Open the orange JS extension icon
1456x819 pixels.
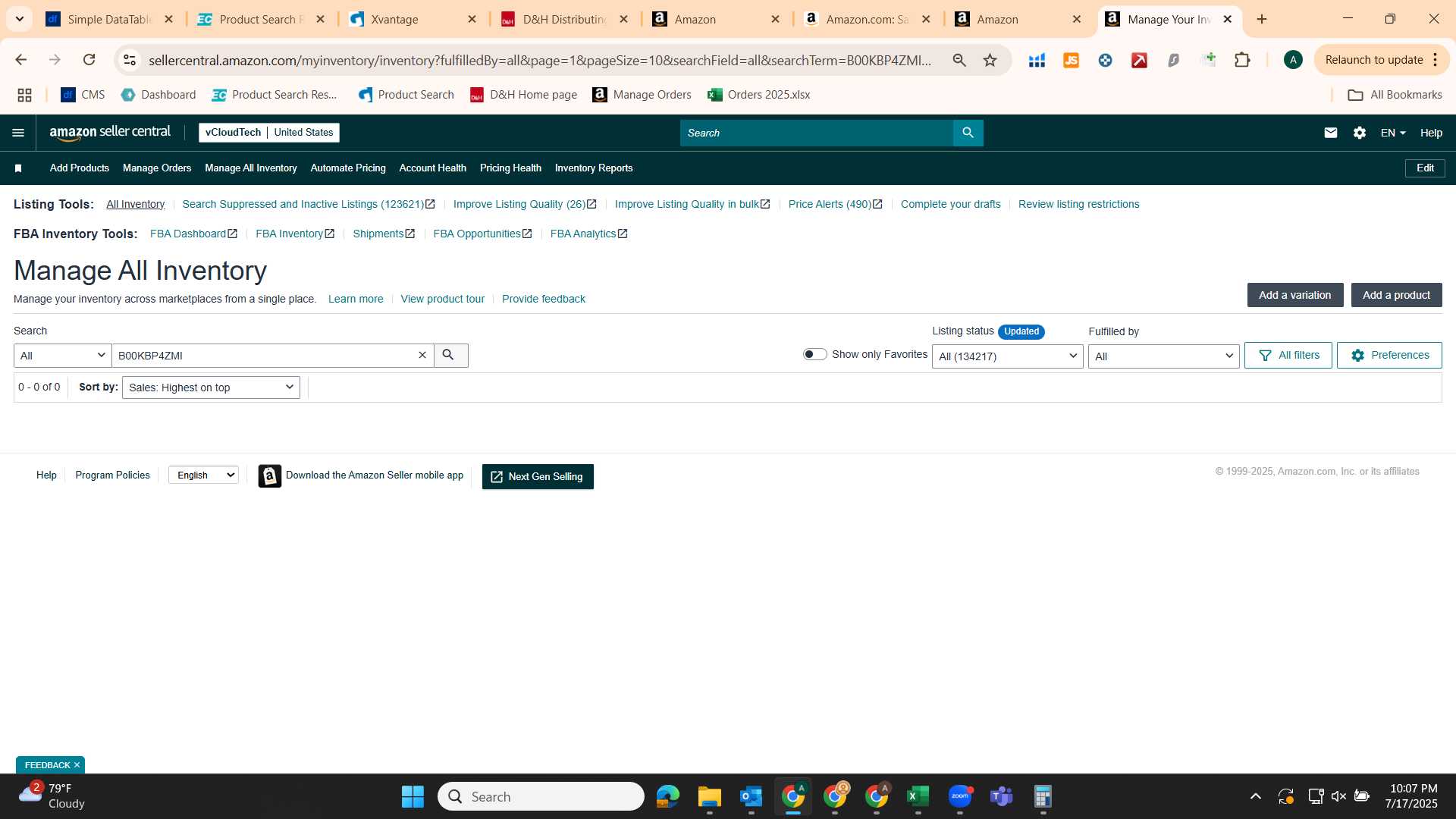pyautogui.click(x=1071, y=60)
